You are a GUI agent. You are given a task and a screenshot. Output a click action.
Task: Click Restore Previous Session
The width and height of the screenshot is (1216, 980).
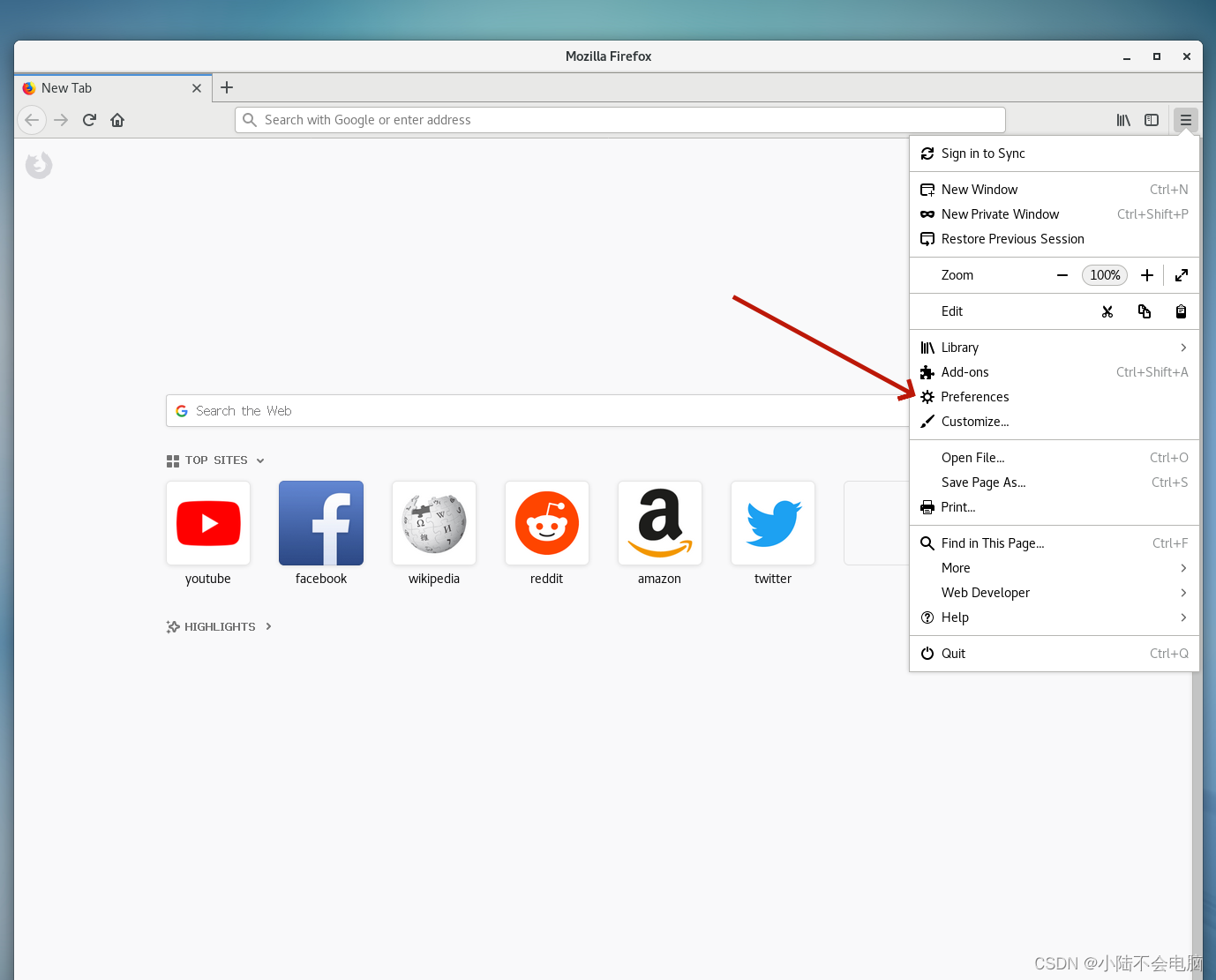1012,238
